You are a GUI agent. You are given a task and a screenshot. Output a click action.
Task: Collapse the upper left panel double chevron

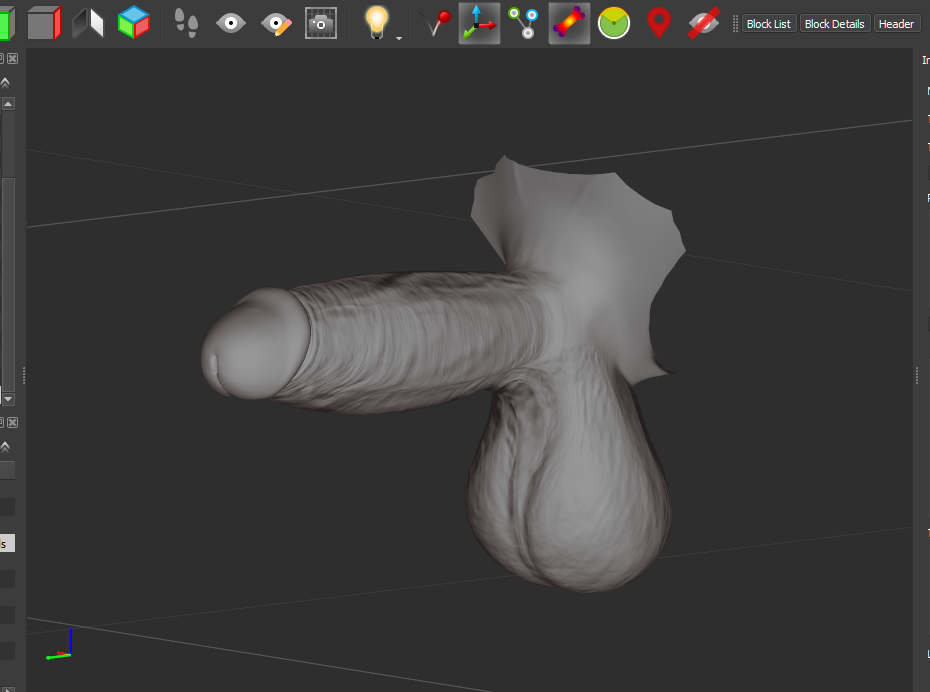5,82
